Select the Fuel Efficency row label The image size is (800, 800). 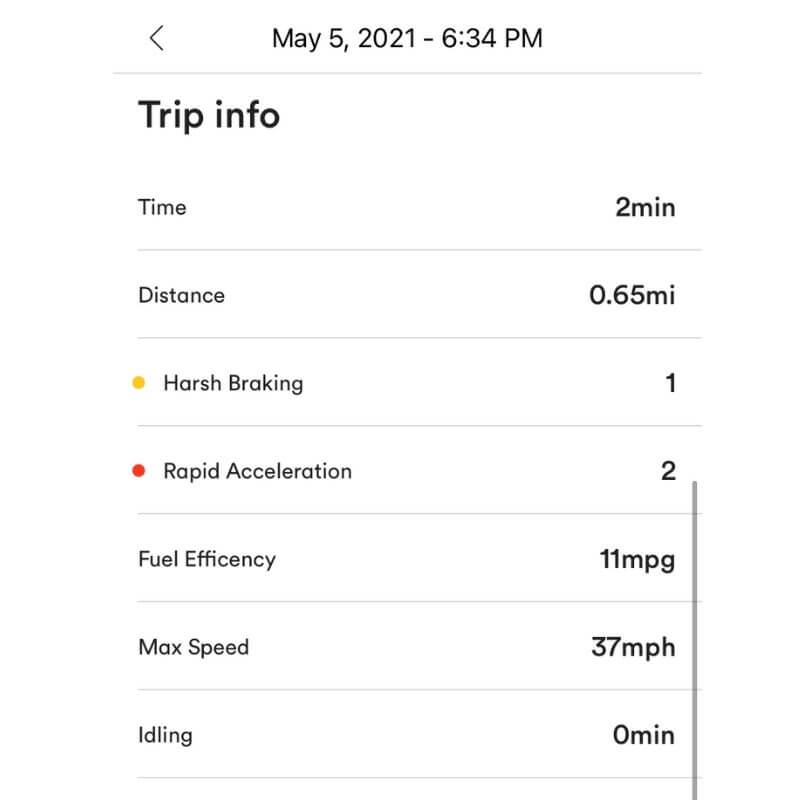(206, 559)
